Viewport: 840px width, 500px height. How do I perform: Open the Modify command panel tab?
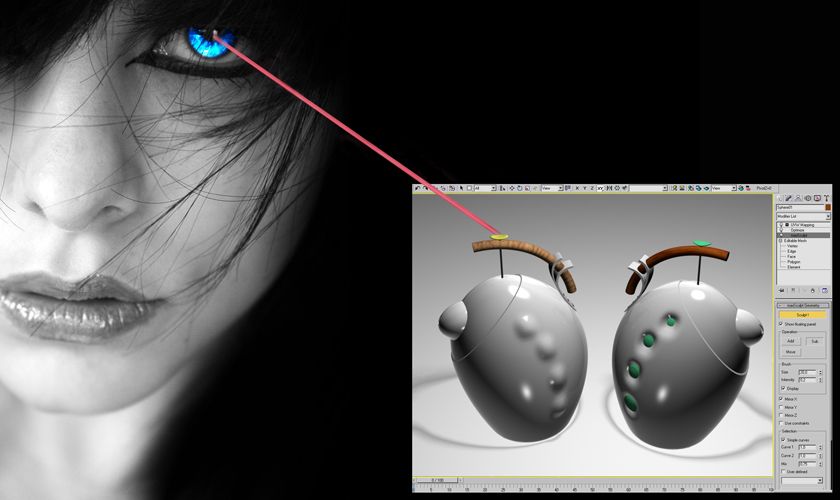(789, 198)
